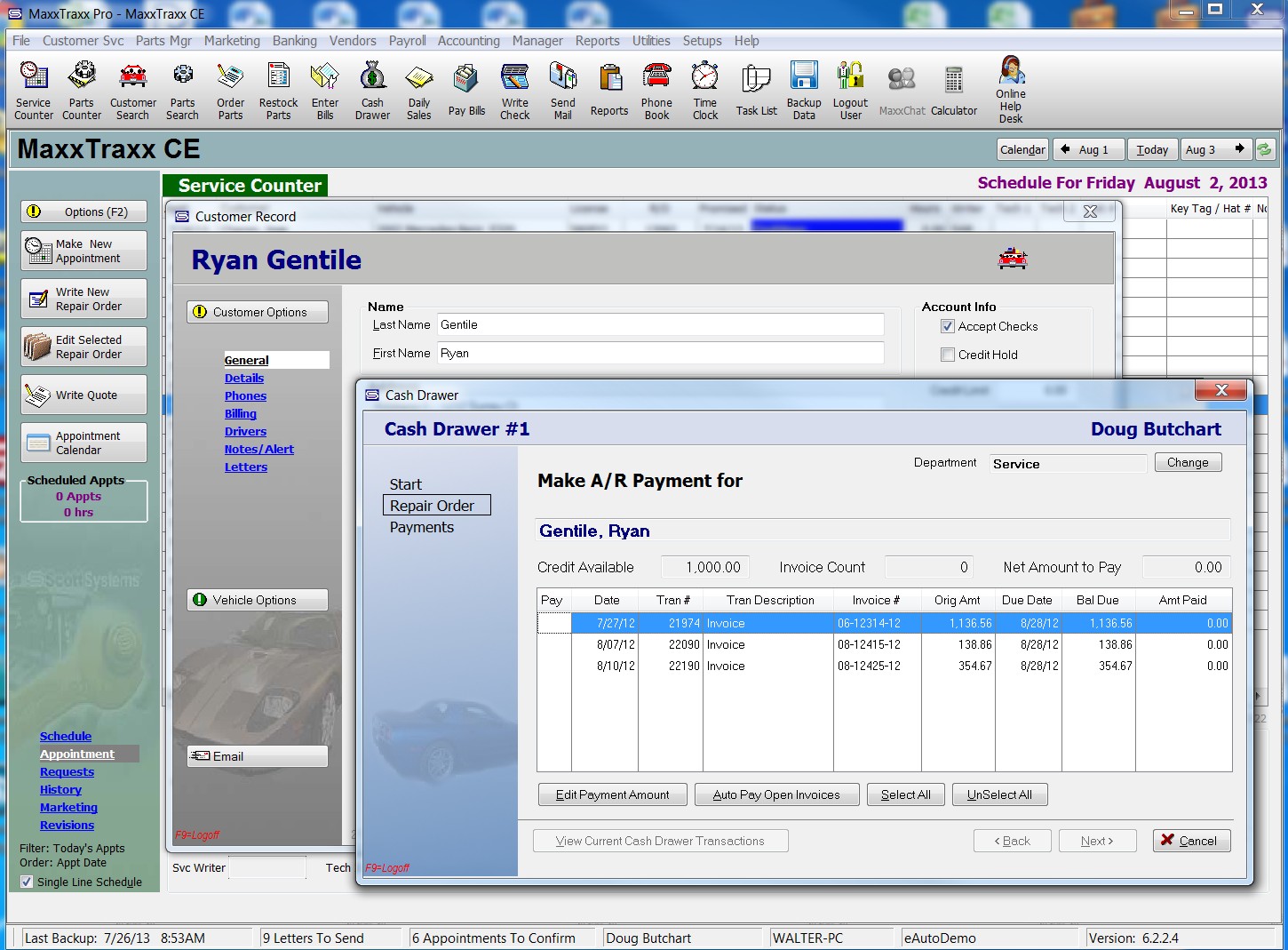The height and width of the screenshot is (950, 1288).
Task: Open the Customer Svc menu
Action: click(x=83, y=41)
